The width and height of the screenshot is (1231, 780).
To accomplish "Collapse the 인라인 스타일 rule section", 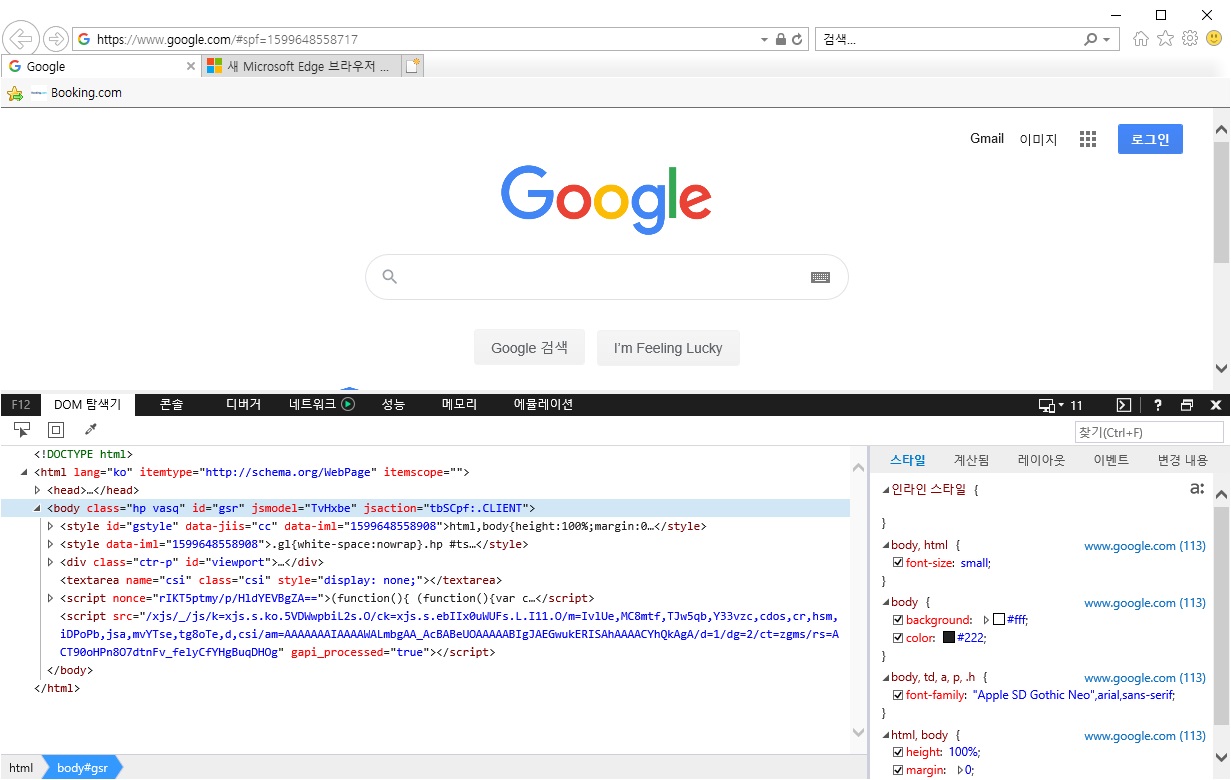I will point(884,490).
